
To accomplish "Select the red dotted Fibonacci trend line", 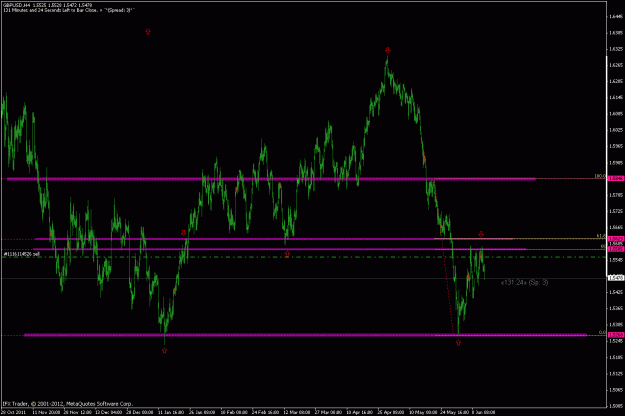I will [444, 257].
